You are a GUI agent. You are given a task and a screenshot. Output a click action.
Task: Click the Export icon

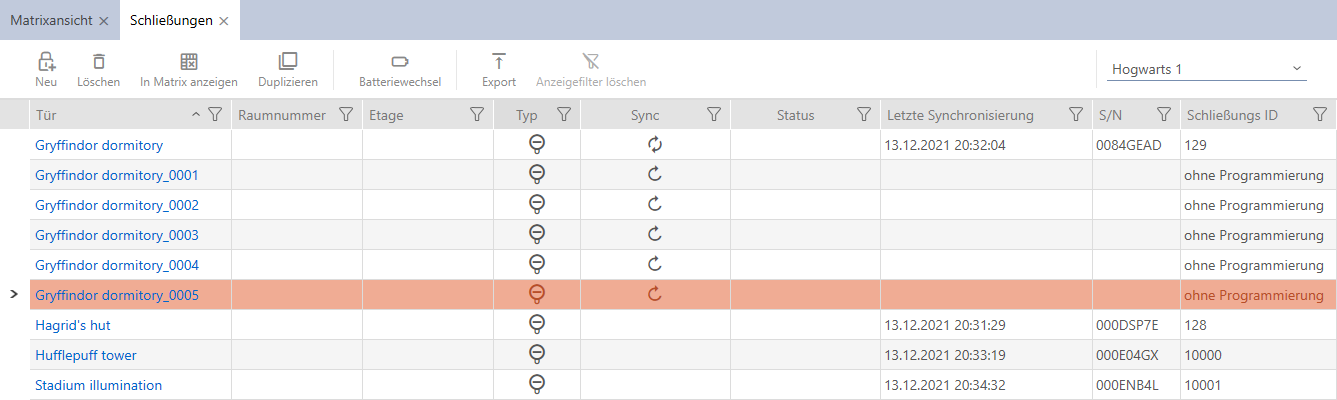[x=499, y=62]
